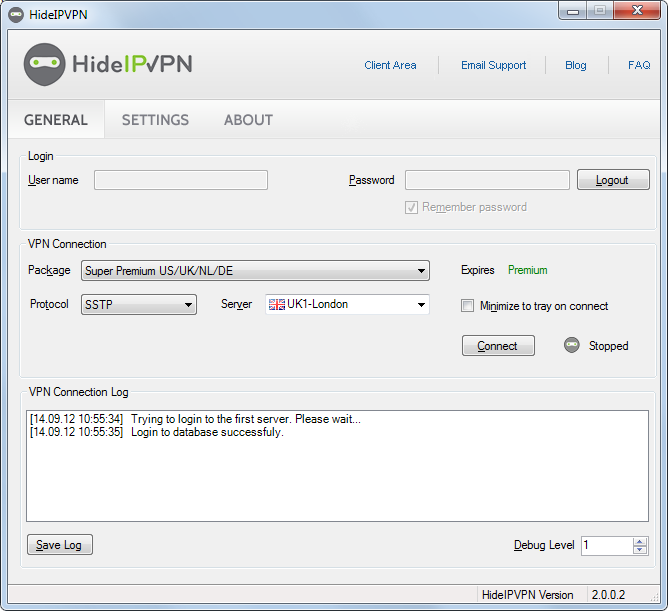Click the Save Log button
The width and height of the screenshot is (668, 611).
pyautogui.click(x=60, y=545)
